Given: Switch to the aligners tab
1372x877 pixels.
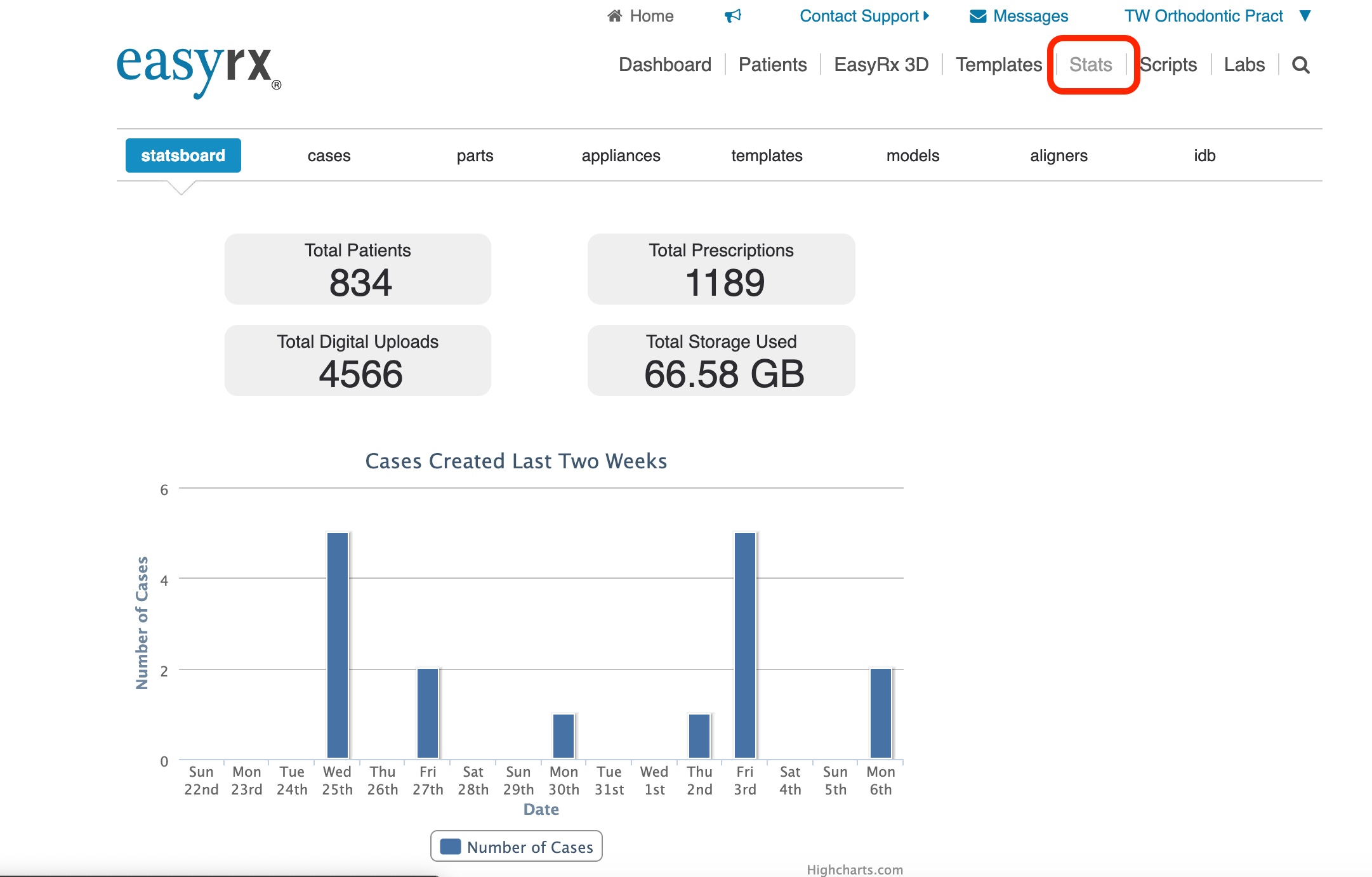Looking at the screenshot, I should [x=1059, y=155].
